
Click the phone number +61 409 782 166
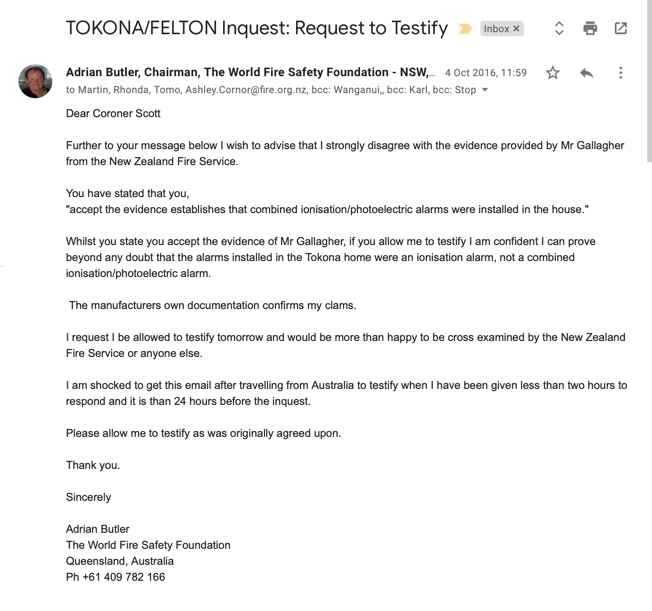[x=115, y=577]
